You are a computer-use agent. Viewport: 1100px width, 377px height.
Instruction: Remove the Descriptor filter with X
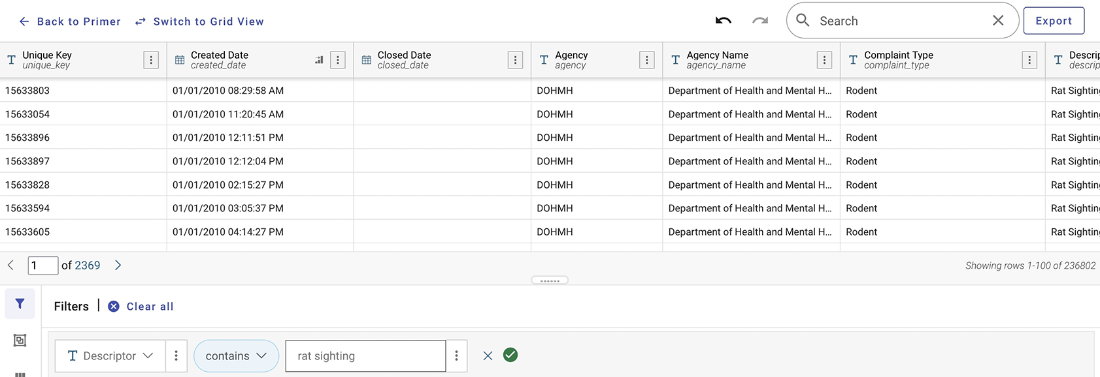tap(488, 356)
